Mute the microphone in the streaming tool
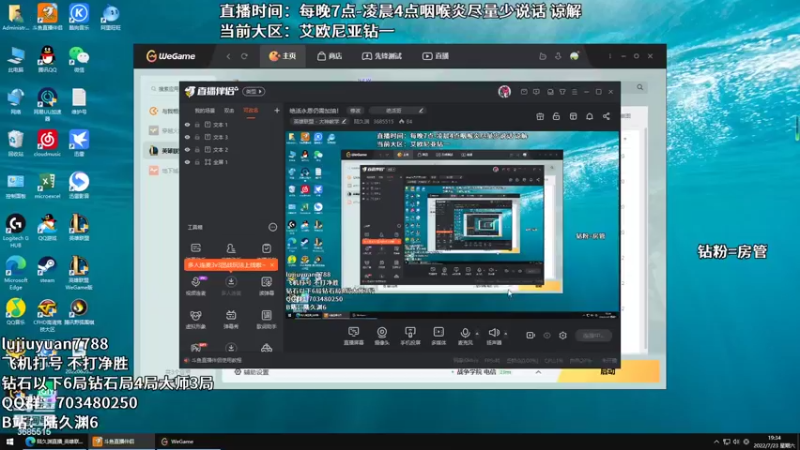This screenshot has width=800, height=450. (x=465, y=333)
